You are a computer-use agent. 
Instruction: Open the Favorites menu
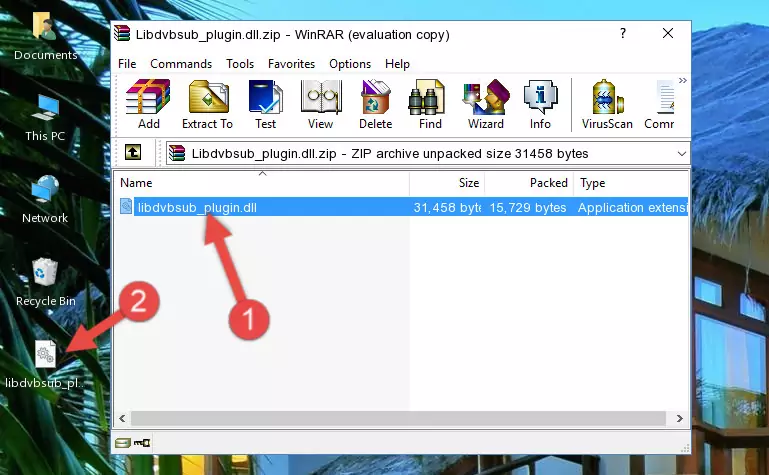pos(291,64)
